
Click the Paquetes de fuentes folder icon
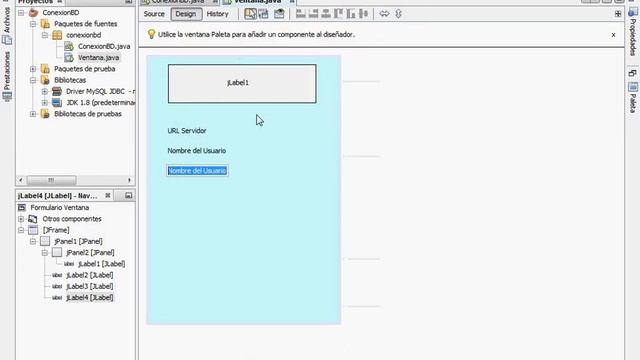click(x=45, y=24)
